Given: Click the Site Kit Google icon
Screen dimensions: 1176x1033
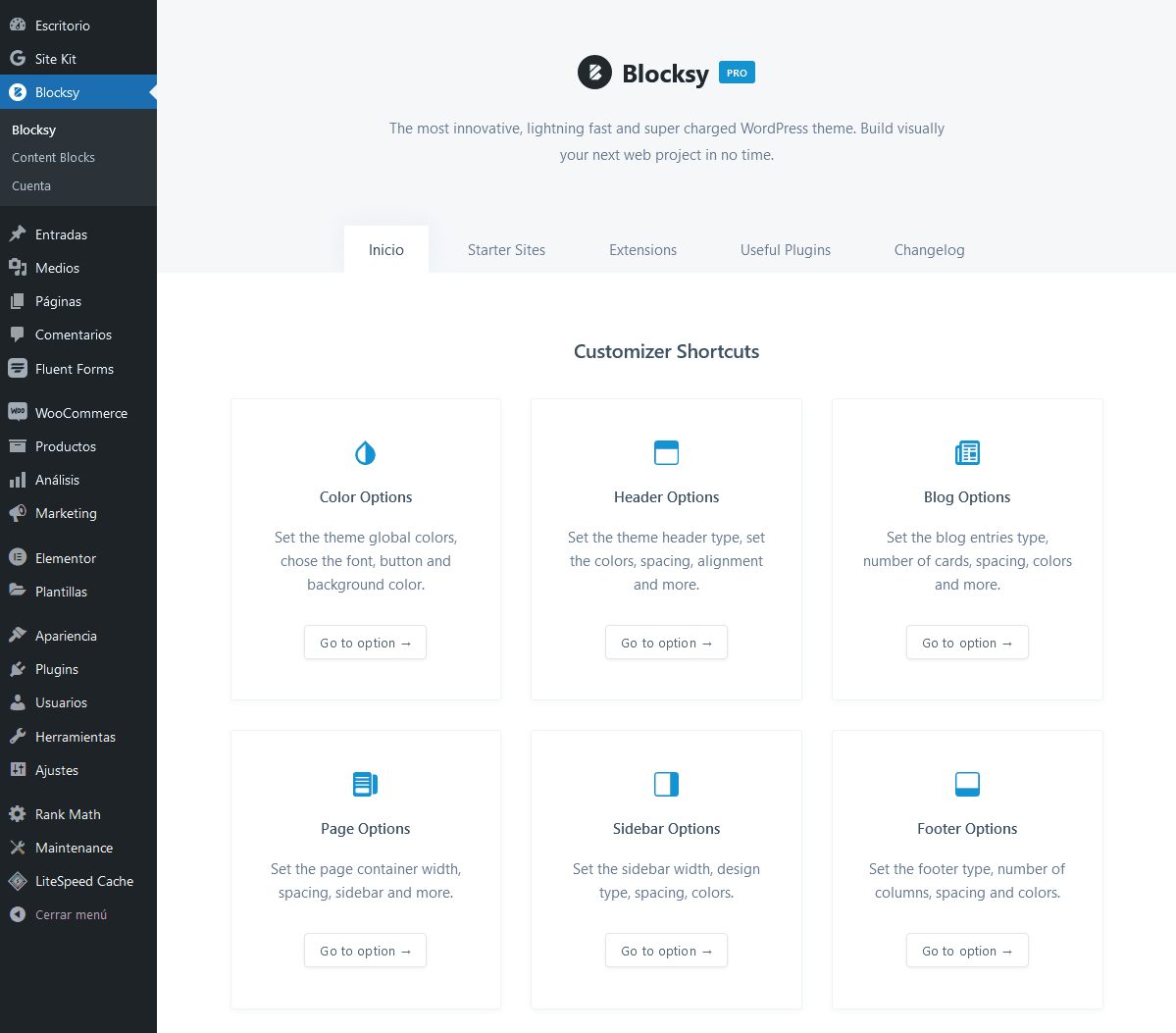Looking at the screenshot, I should coord(18,59).
